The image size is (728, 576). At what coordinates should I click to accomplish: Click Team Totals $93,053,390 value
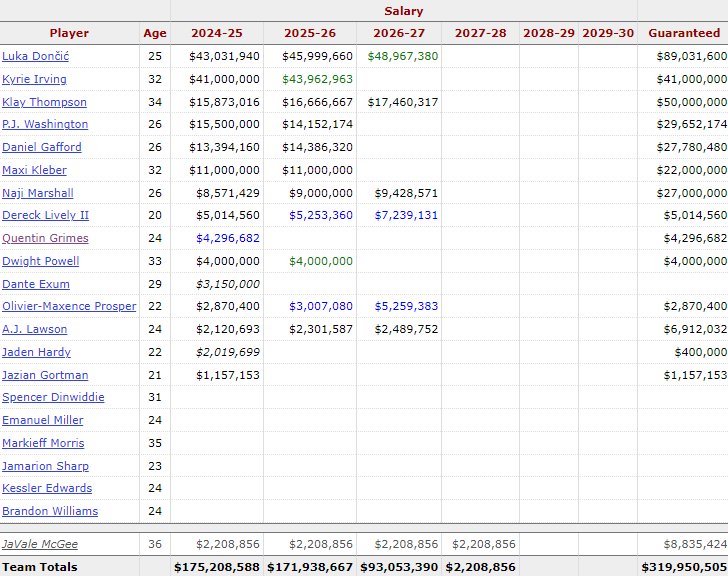[x=399, y=567]
